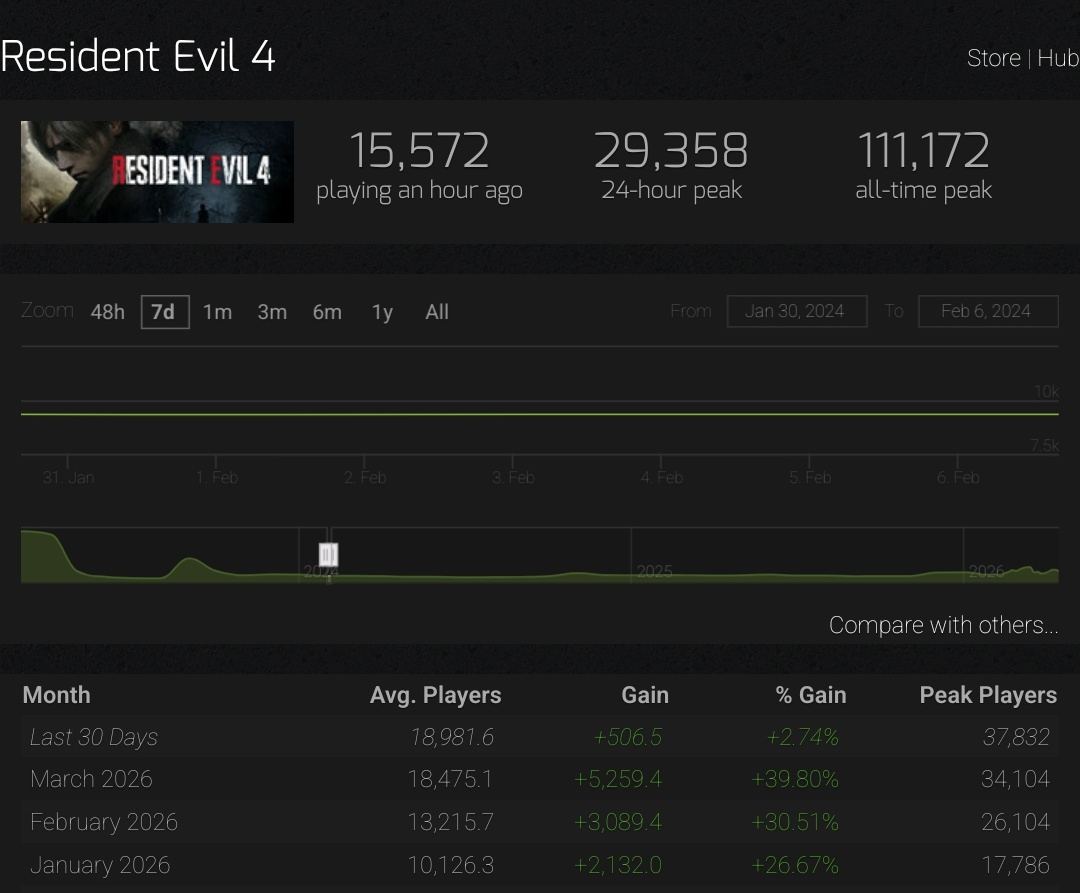
Task: Switch chart zoom to 1m
Action: point(217,312)
